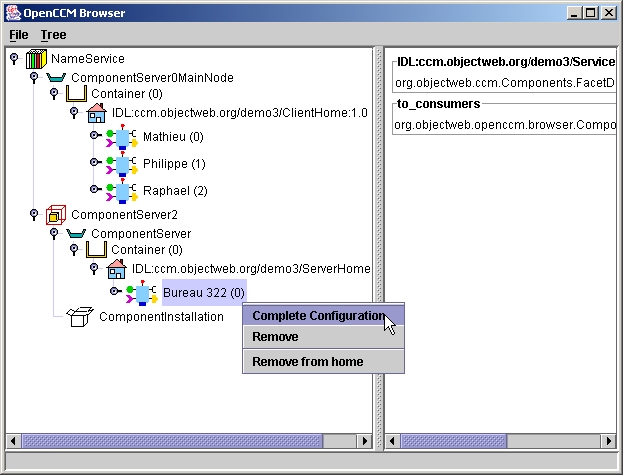
Task: Collapse the ComponentServer0MainNode node
Action: [34, 77]
